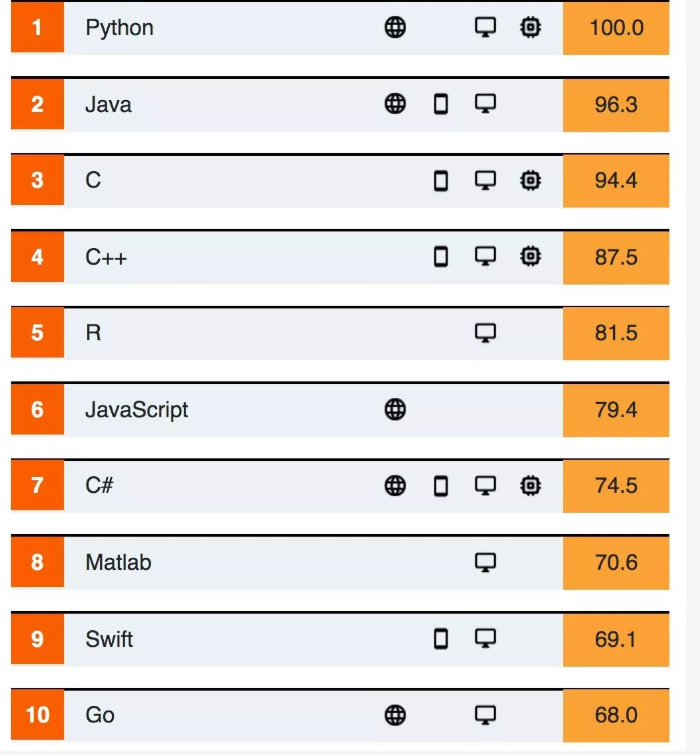Screen dimensions: 700x755
Task: Click the desktop monitor icon in C row
Action: point(485,180)
